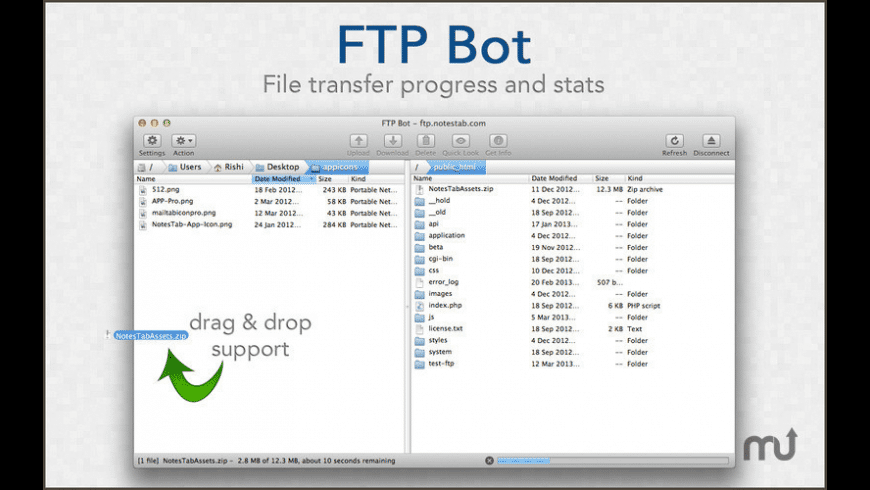Sort remote pane by Size column
This screenshot has height=490, width=870.
coord(608,179)
